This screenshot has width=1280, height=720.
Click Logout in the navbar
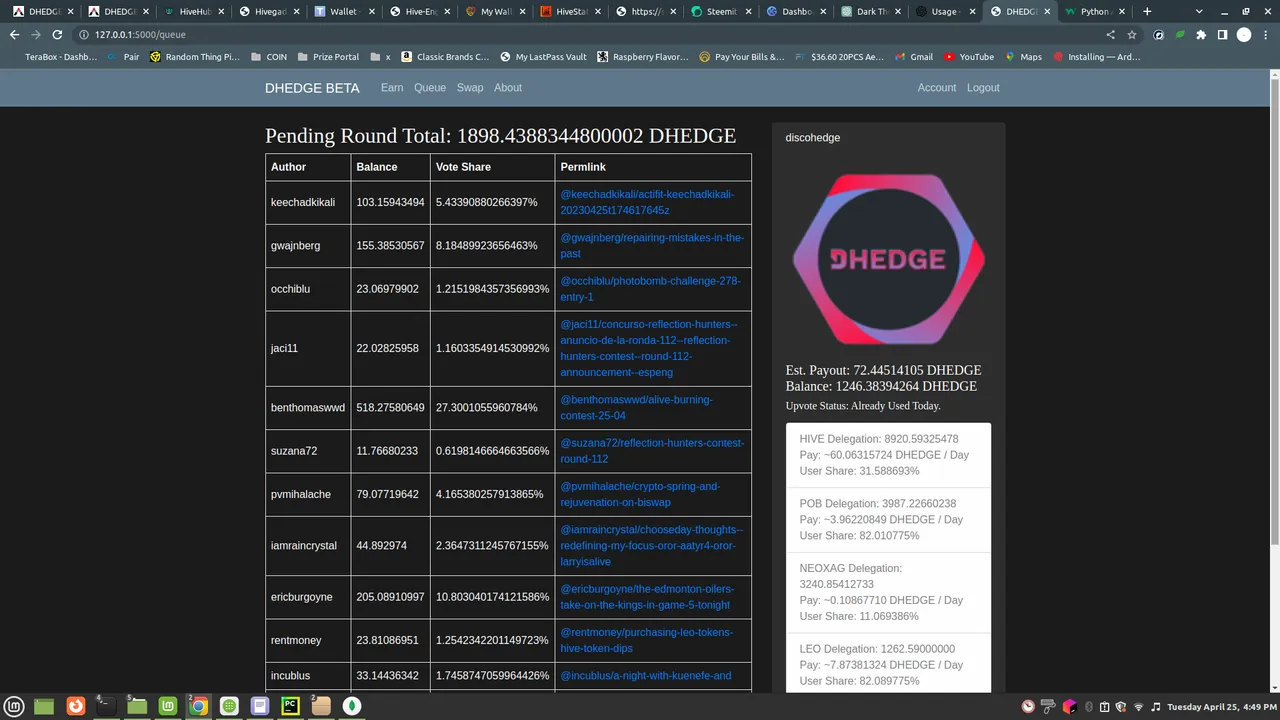983,88
